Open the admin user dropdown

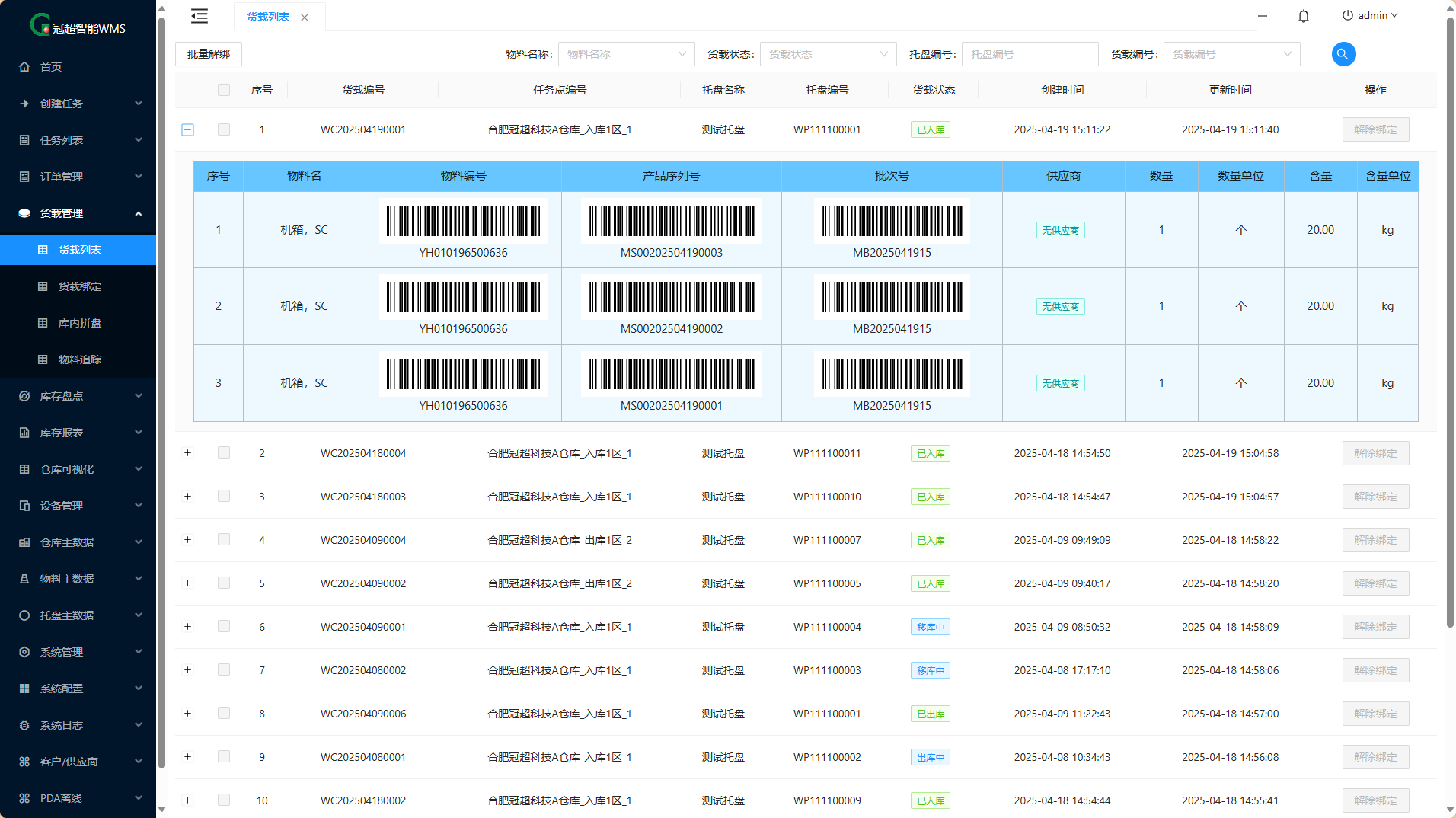coord(1370,15)
